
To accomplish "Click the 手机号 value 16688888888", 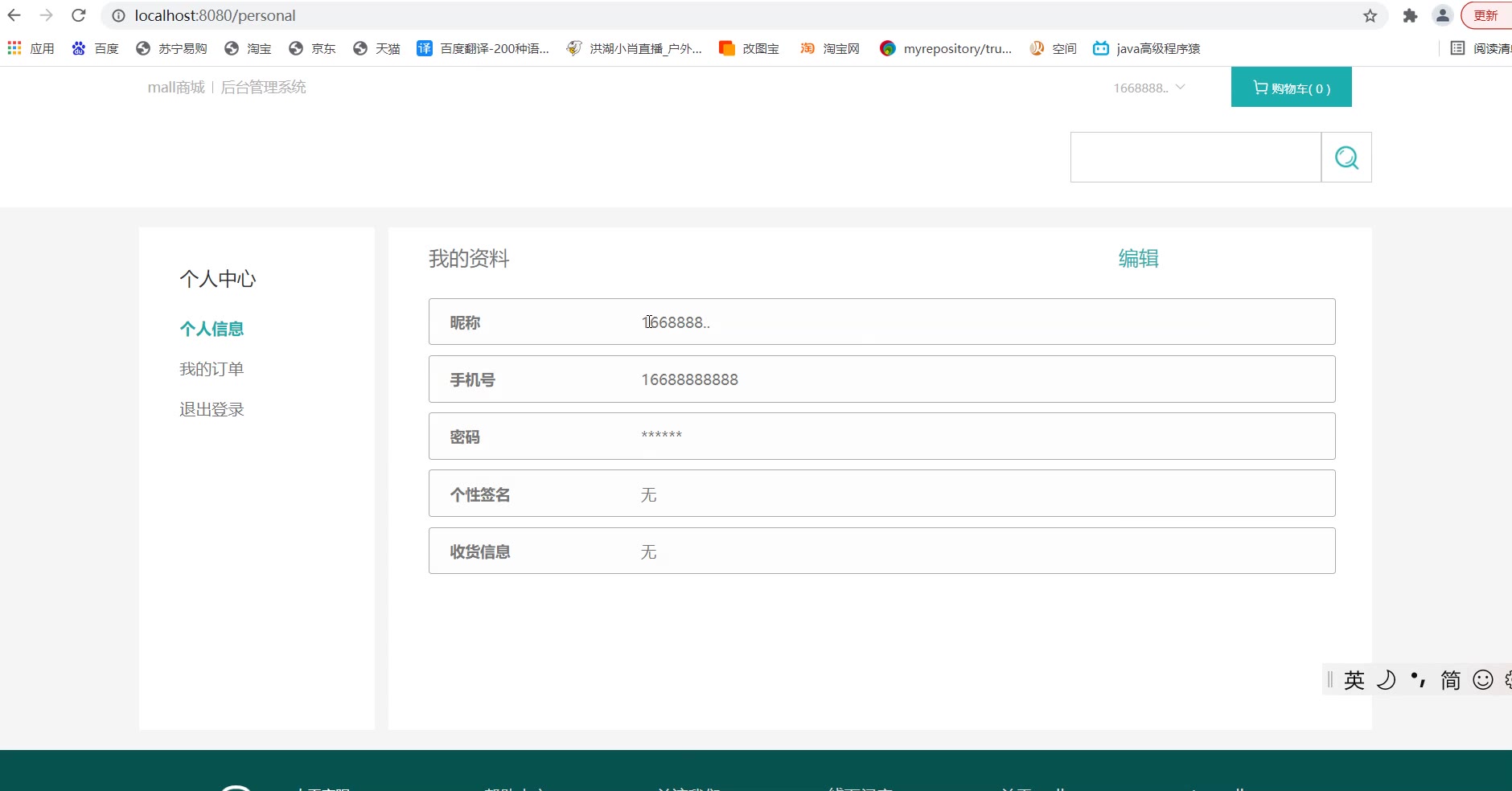I will (689, 379).
